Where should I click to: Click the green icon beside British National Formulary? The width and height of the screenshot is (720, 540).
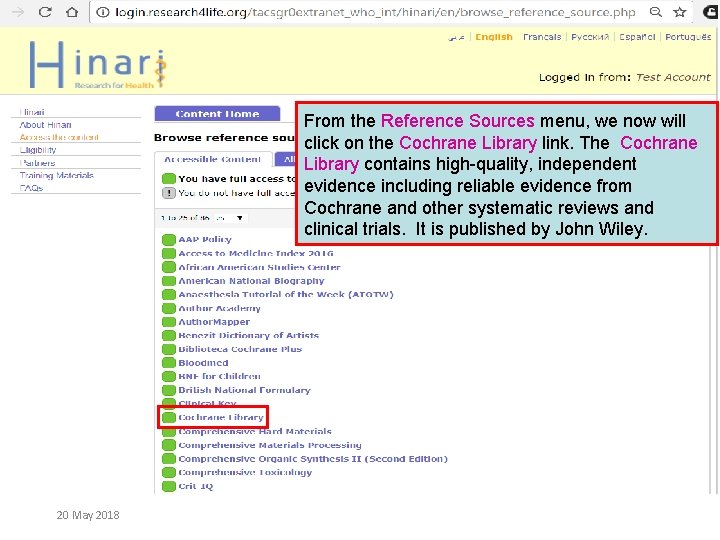pos(169,390)
